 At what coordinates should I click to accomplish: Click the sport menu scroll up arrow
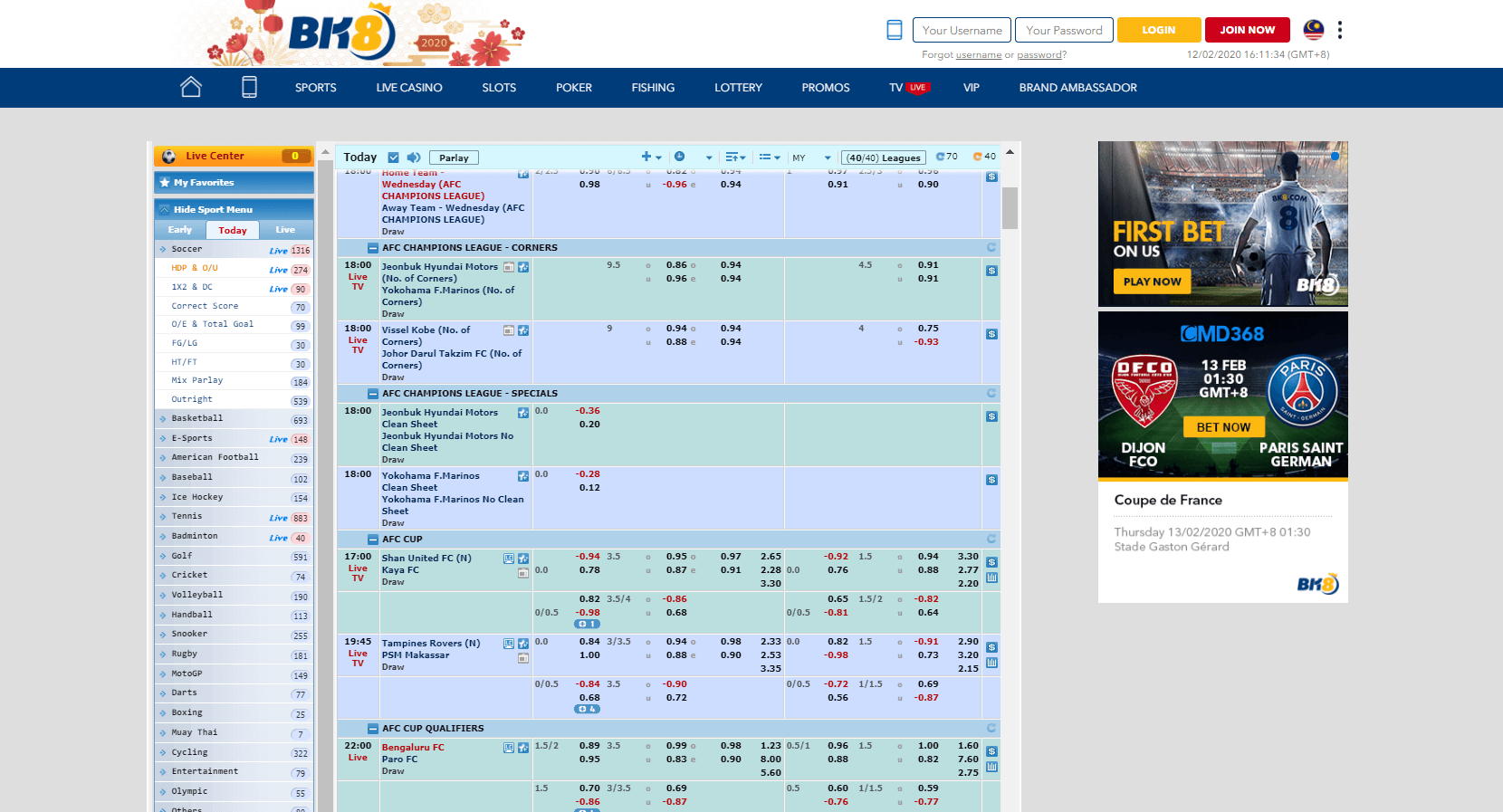[326, 152]
